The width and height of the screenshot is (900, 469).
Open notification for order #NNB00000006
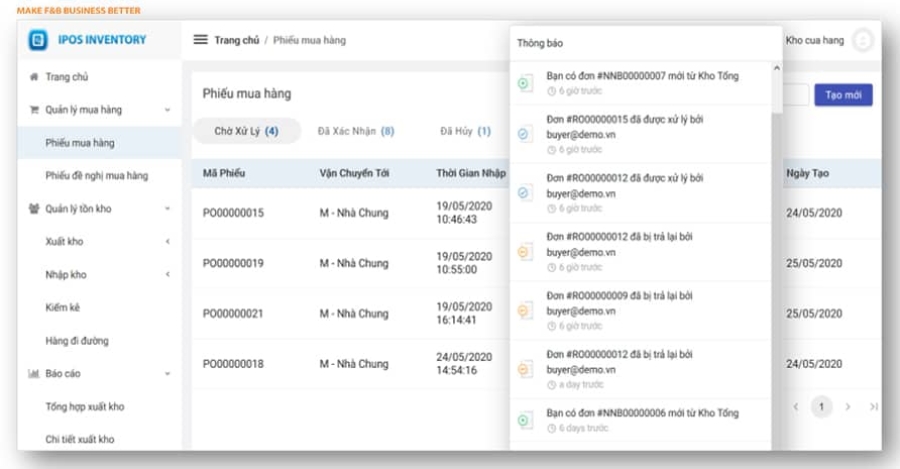[641, 420]
